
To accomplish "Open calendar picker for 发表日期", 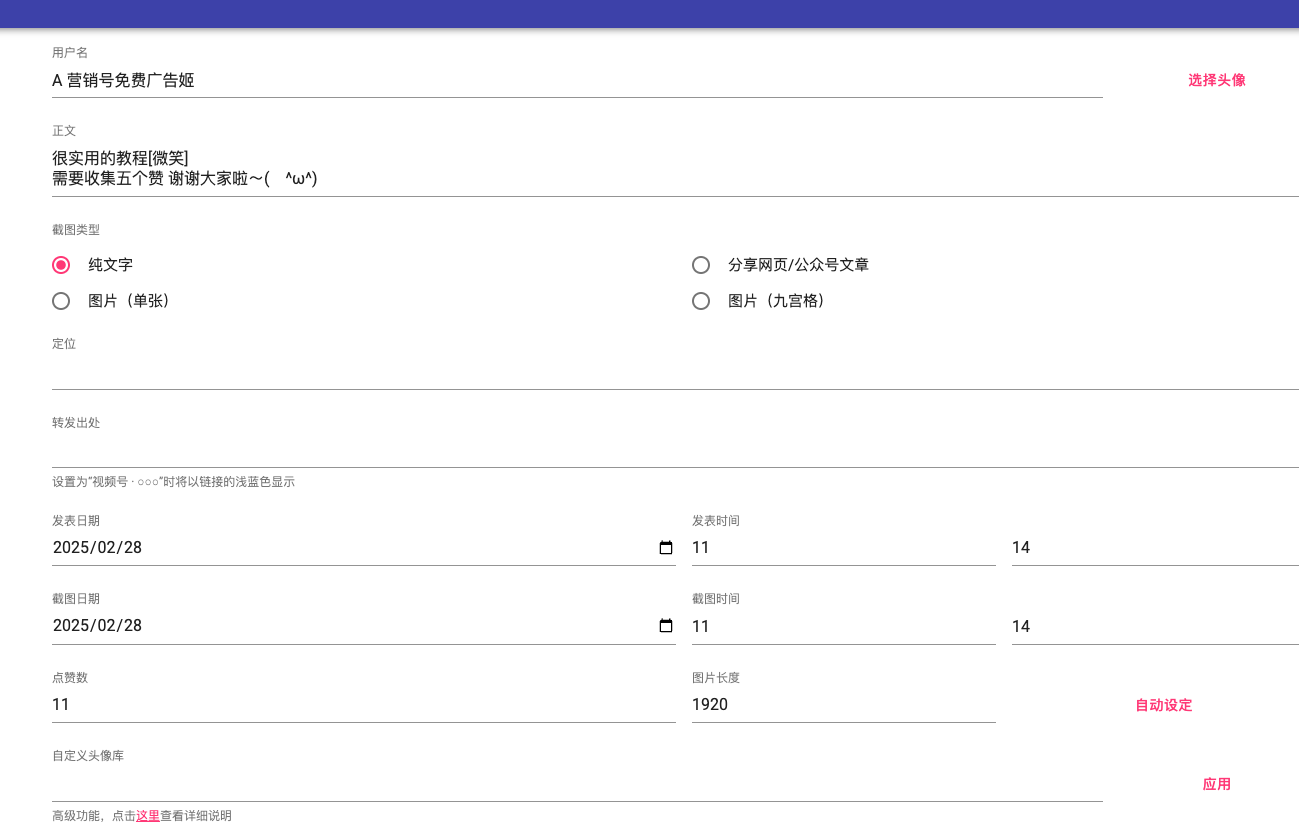I will [x=666, y=548].
